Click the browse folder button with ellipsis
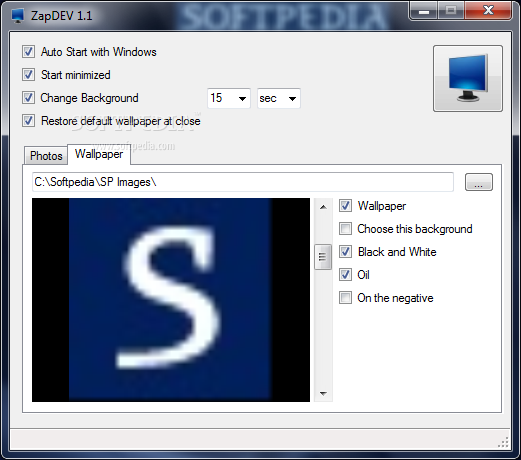This screenshot has width=521, height=460. [479, 182]
